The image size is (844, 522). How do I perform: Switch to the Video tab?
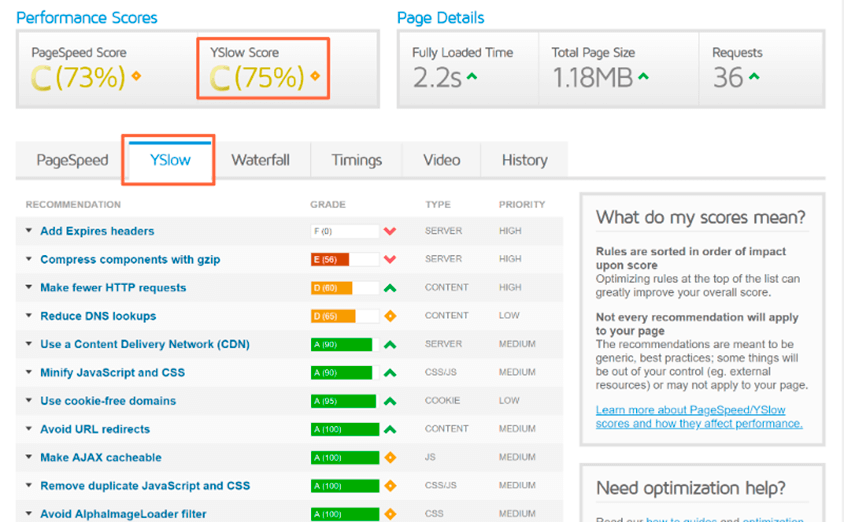point(441,160)
